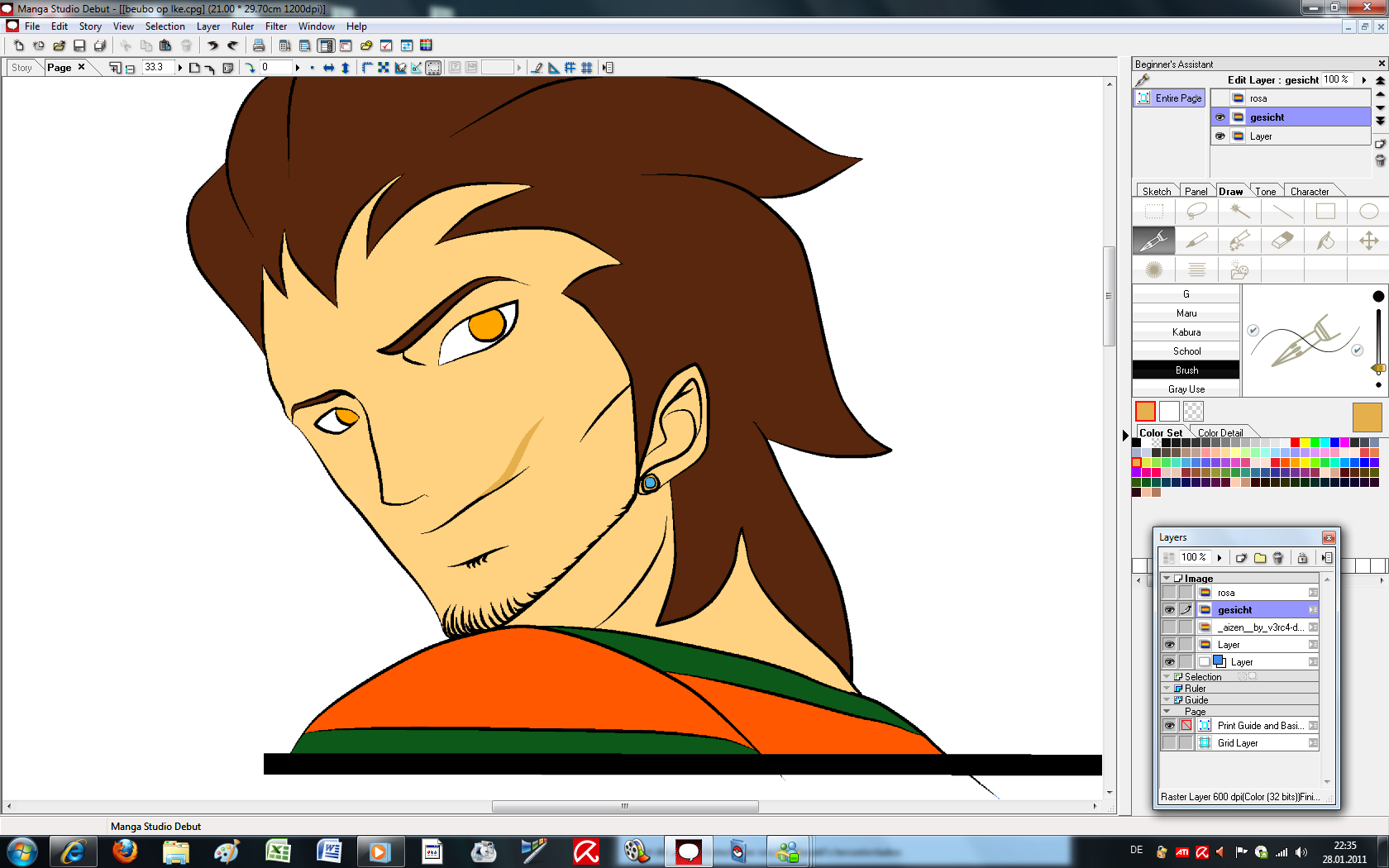Click the pen size slider handle
Image resolution: width=1389 pixels, height=868 pixels.
click(1378, 368)
